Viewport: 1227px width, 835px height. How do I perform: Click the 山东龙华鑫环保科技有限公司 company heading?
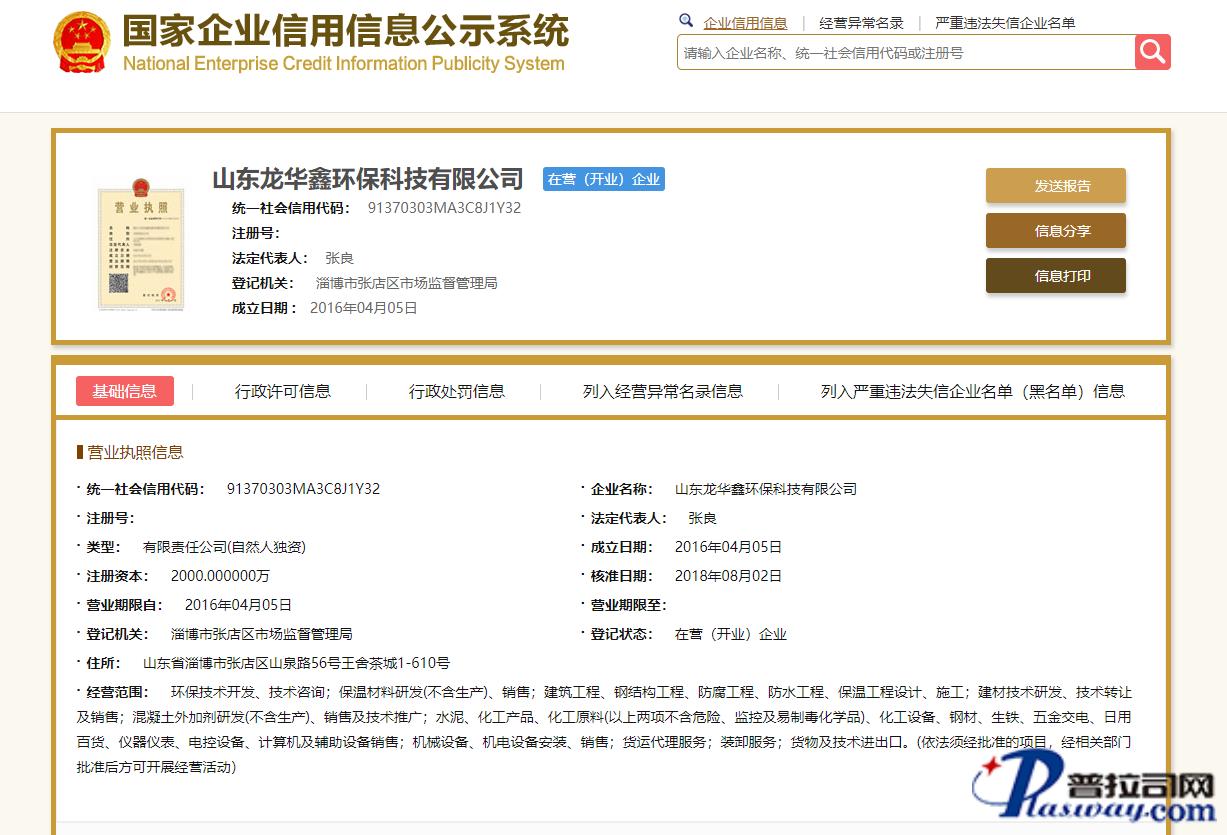tap(368, 179)
